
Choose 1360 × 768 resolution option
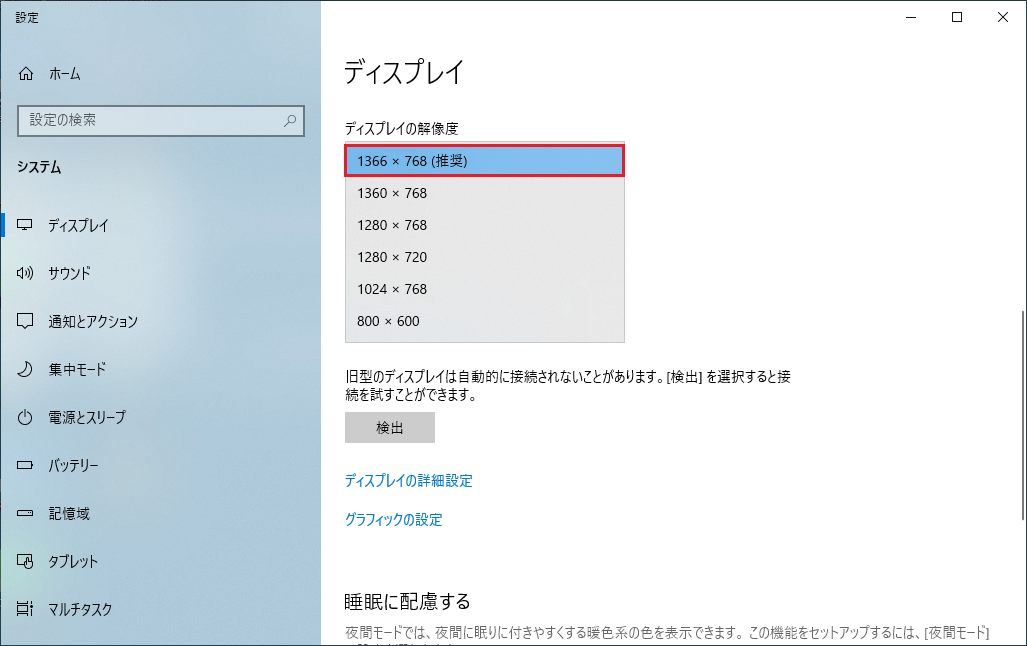coord(484,193)
